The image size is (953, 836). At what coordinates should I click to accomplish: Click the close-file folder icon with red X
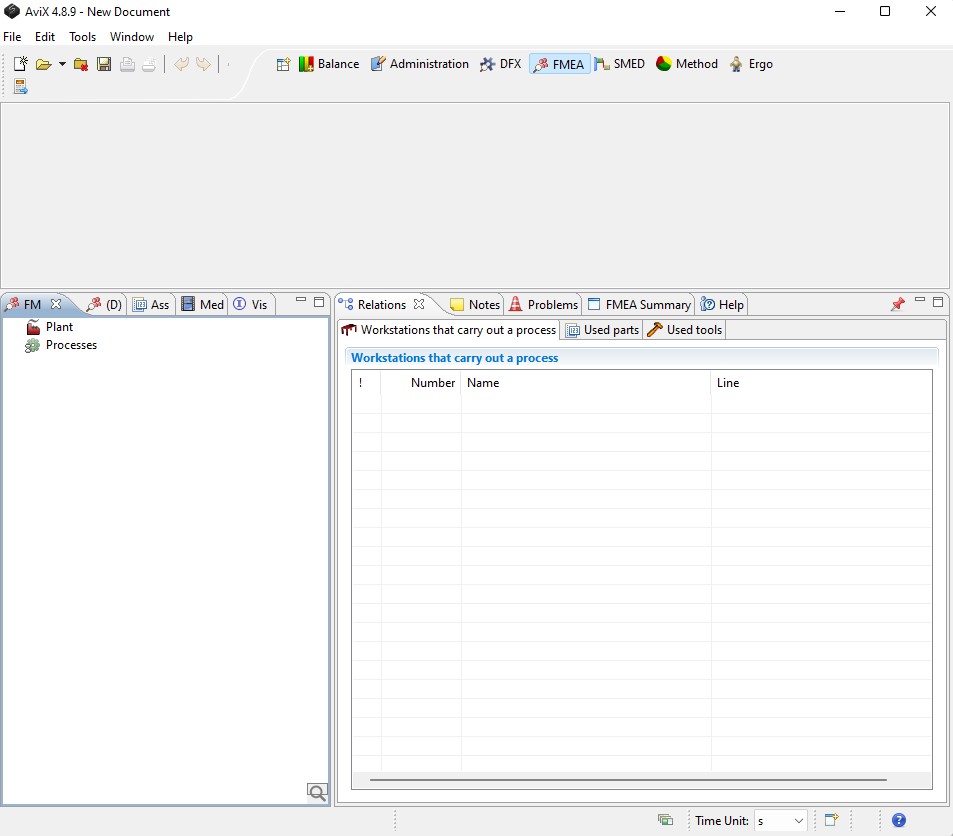click(82, 64)
